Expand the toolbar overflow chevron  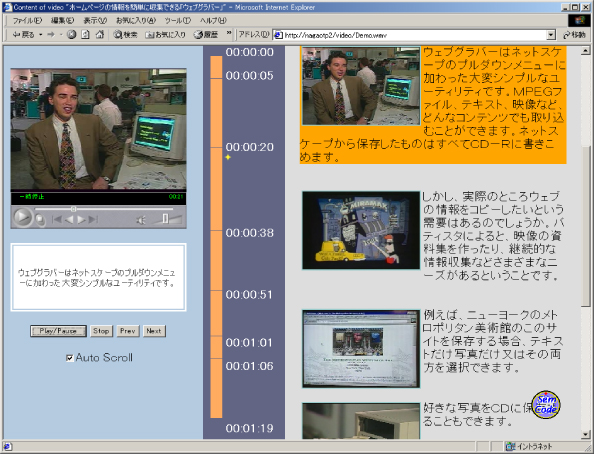point(229,33)
